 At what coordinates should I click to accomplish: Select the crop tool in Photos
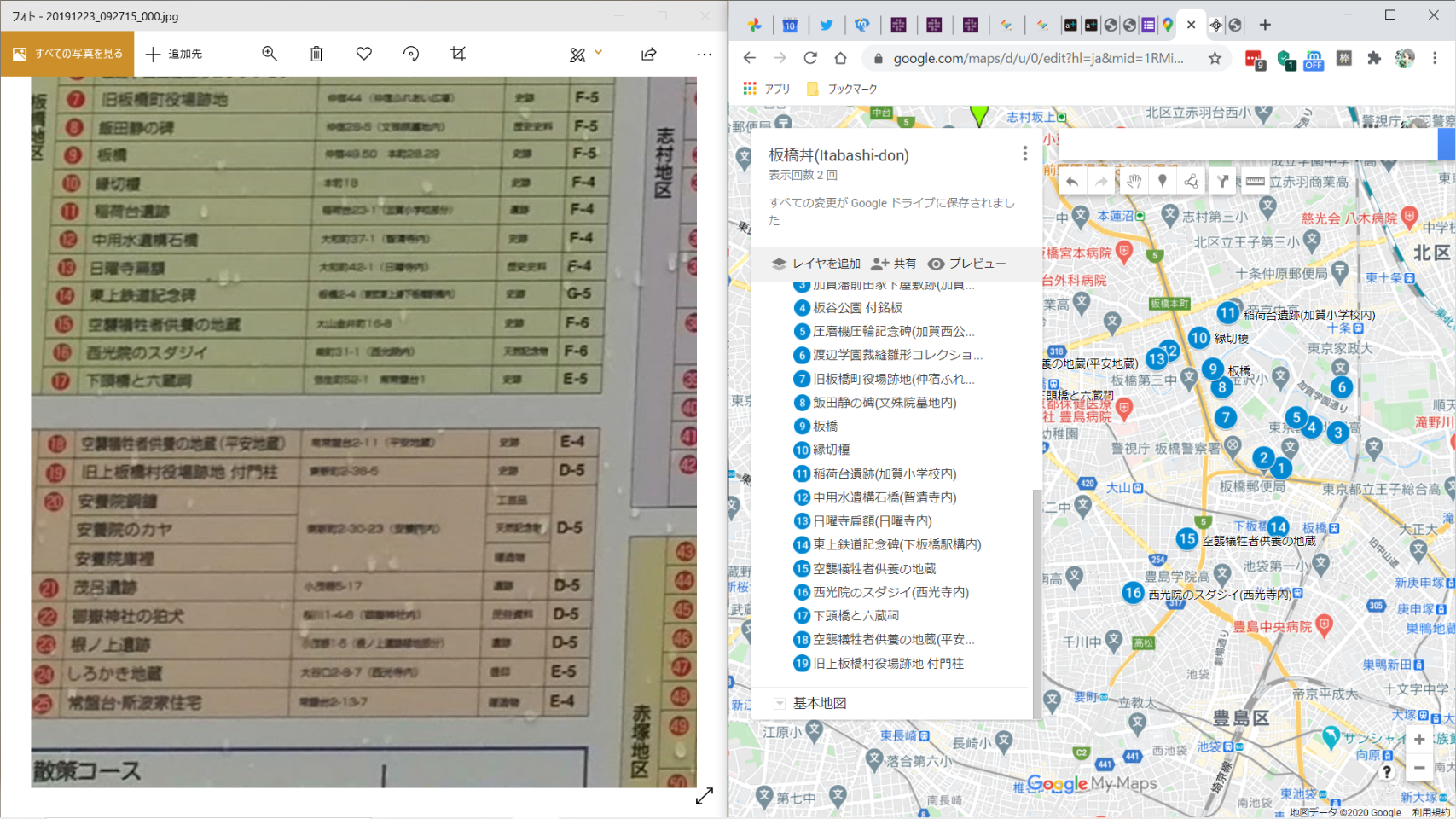pos(458,54)
